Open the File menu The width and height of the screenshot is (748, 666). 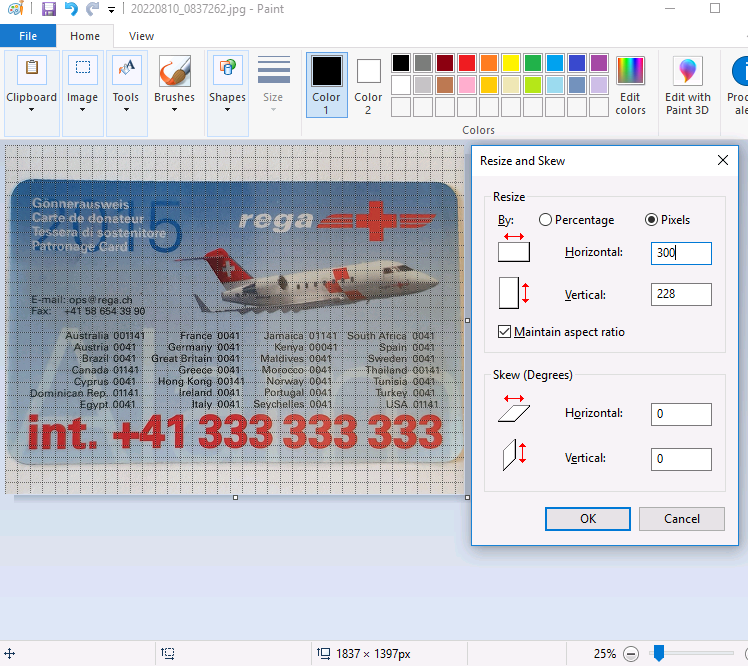point(28,36)
